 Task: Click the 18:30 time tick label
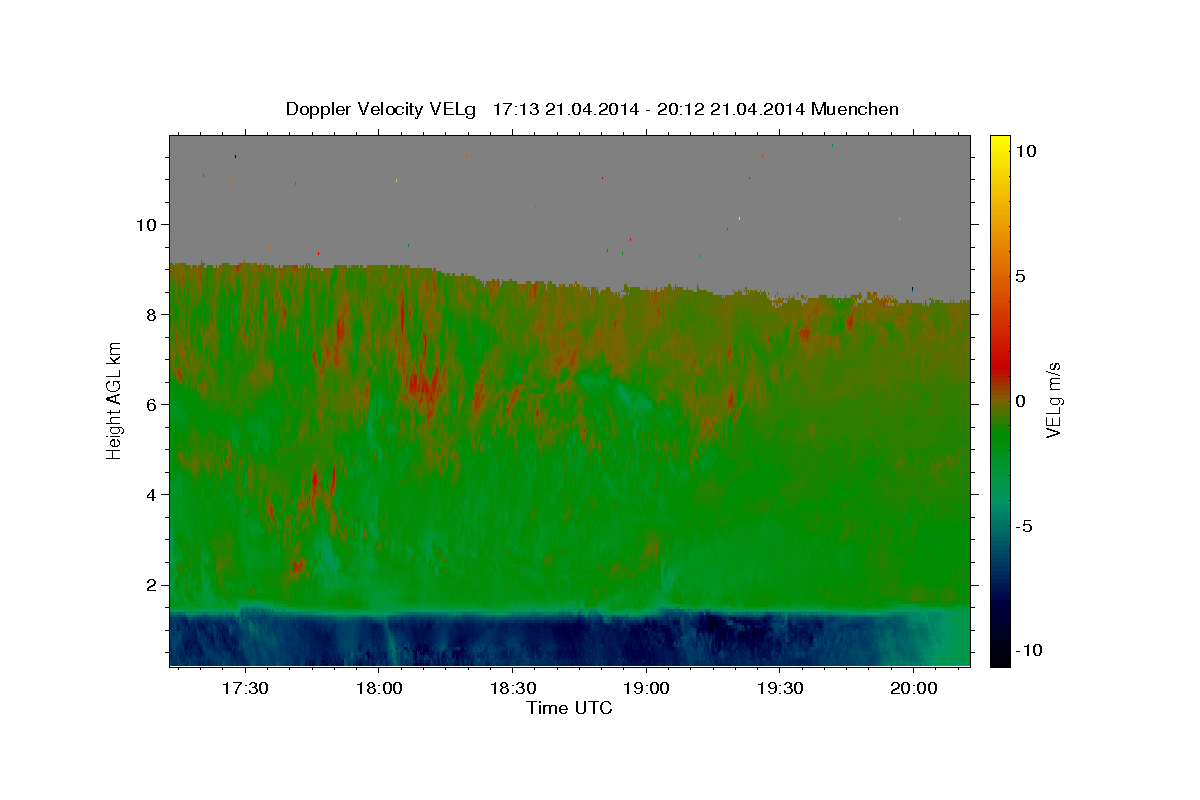(x=512, y=689)
